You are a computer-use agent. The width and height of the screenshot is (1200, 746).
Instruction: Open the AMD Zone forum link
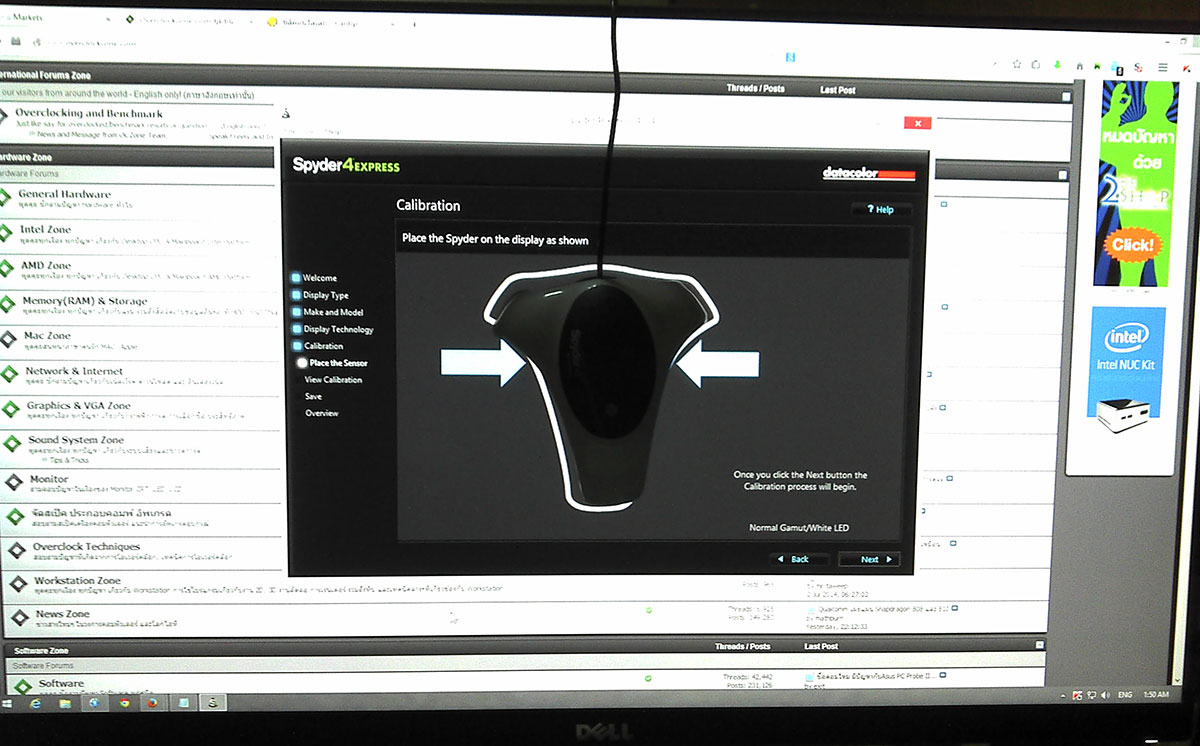[46, 265]
